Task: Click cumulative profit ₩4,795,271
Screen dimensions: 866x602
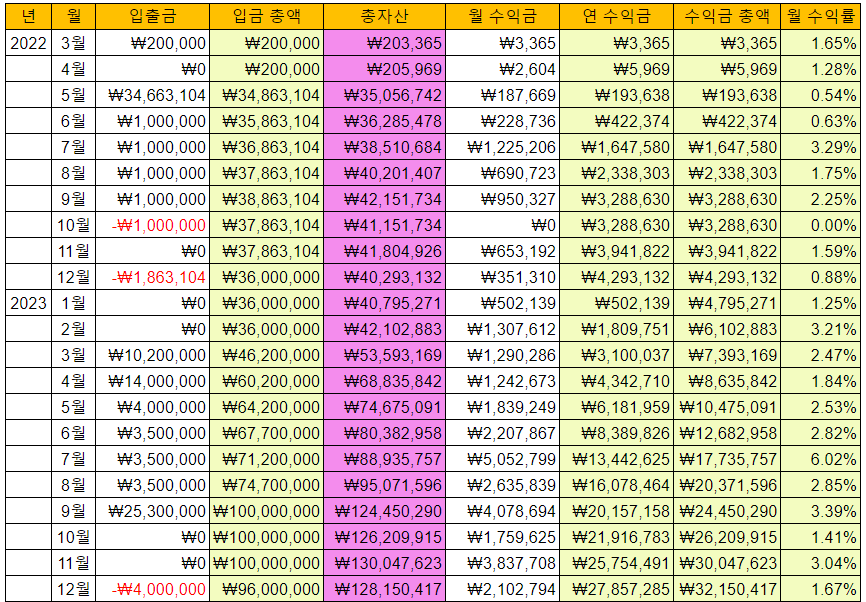Action: [727, 303]
